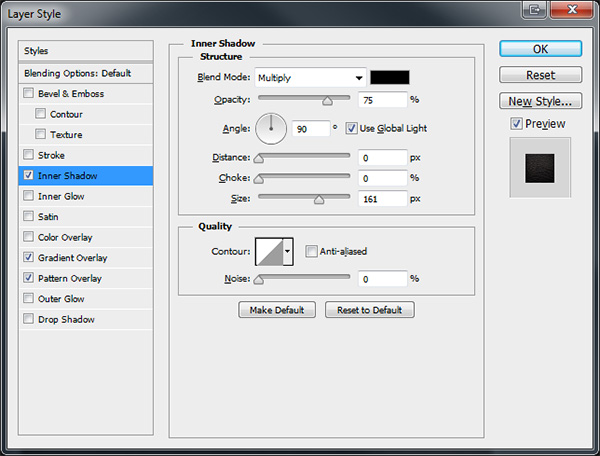
Task: Open the Stroke settings panel
Action: (51, 155)
